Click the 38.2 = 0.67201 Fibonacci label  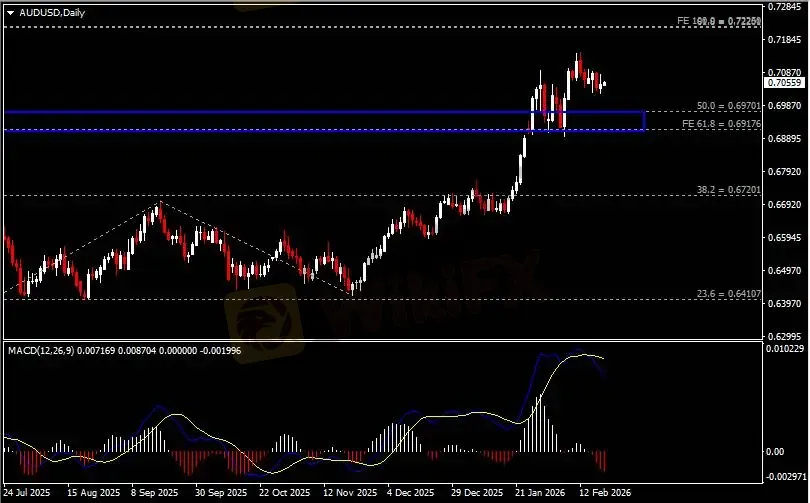[x=728, y=190]
